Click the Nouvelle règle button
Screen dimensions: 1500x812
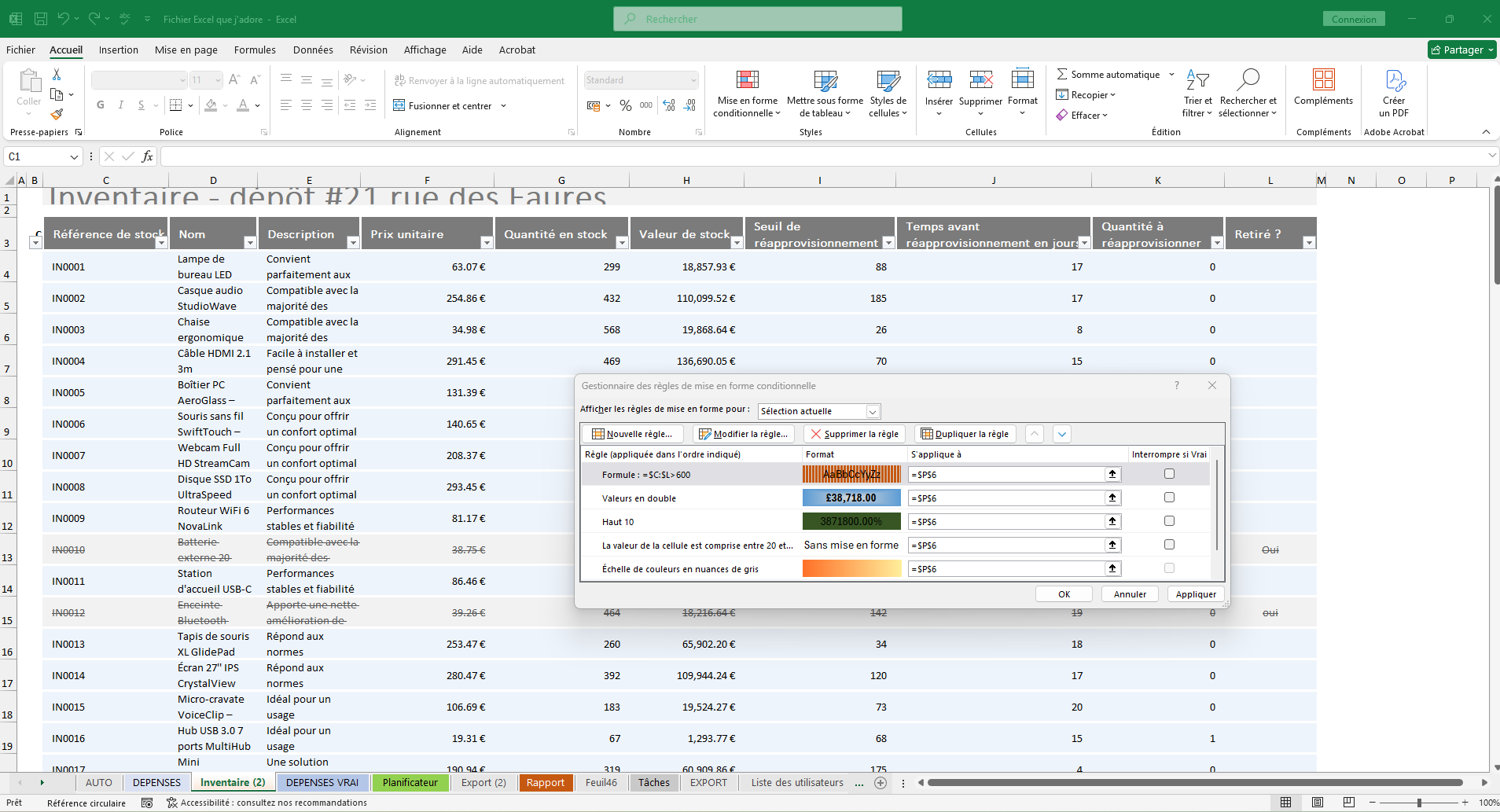pos(632,433)
